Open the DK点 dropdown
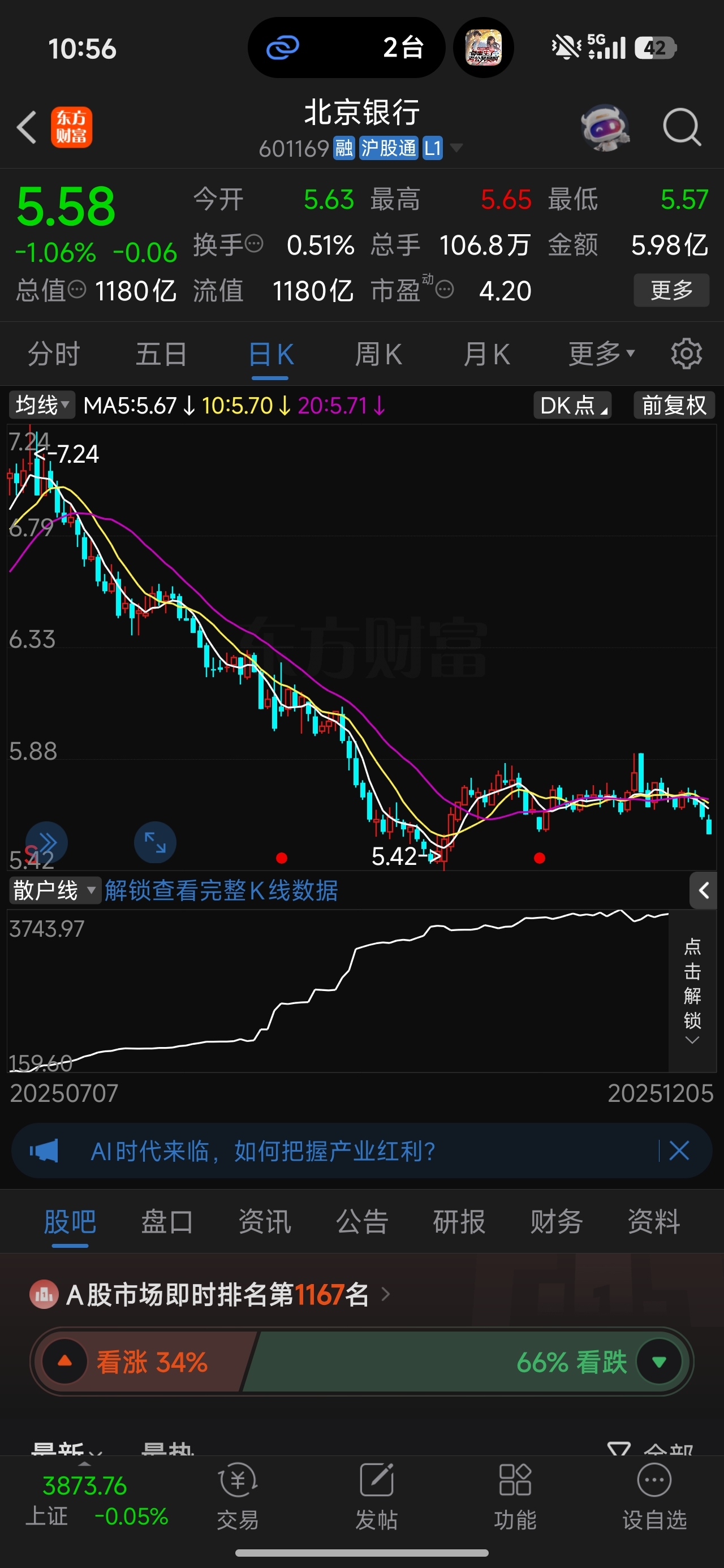The height and width of the screenshot is (1568, 724). 572,406
